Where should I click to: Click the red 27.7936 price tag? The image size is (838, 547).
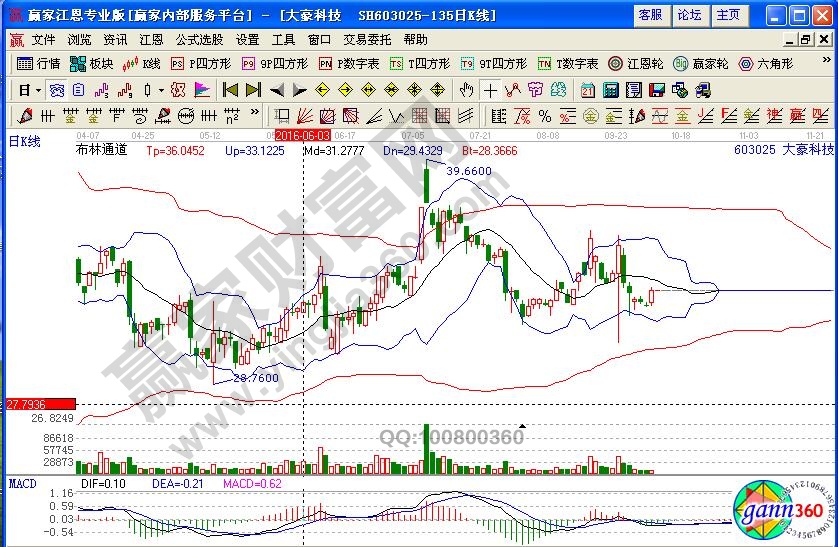[41, 404]
